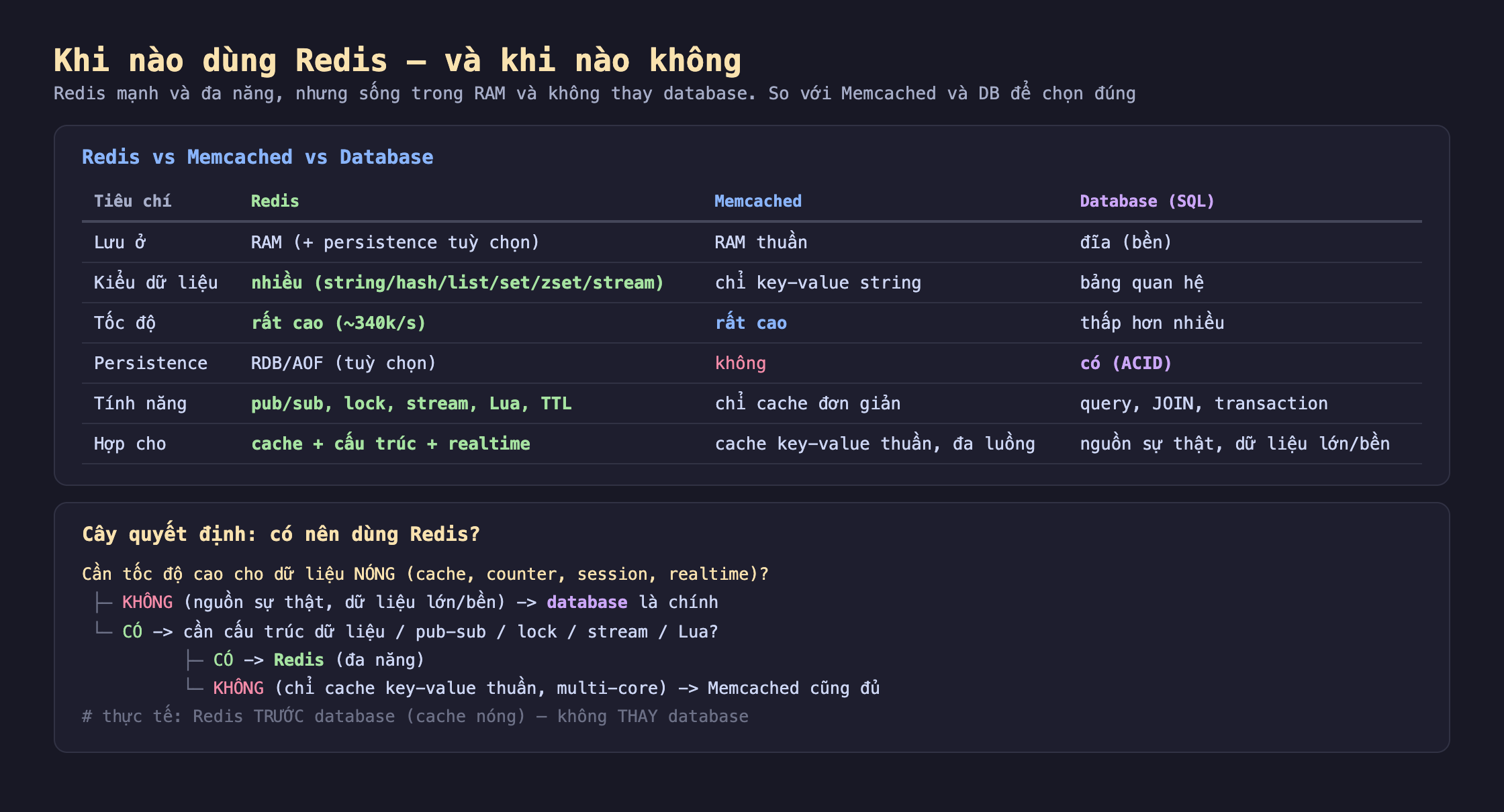Click 'cache + cấu trúc + realtime' cell
The height and width of the screenshot is (812, 1504).
pyautogui.click(x=391, y=444)
